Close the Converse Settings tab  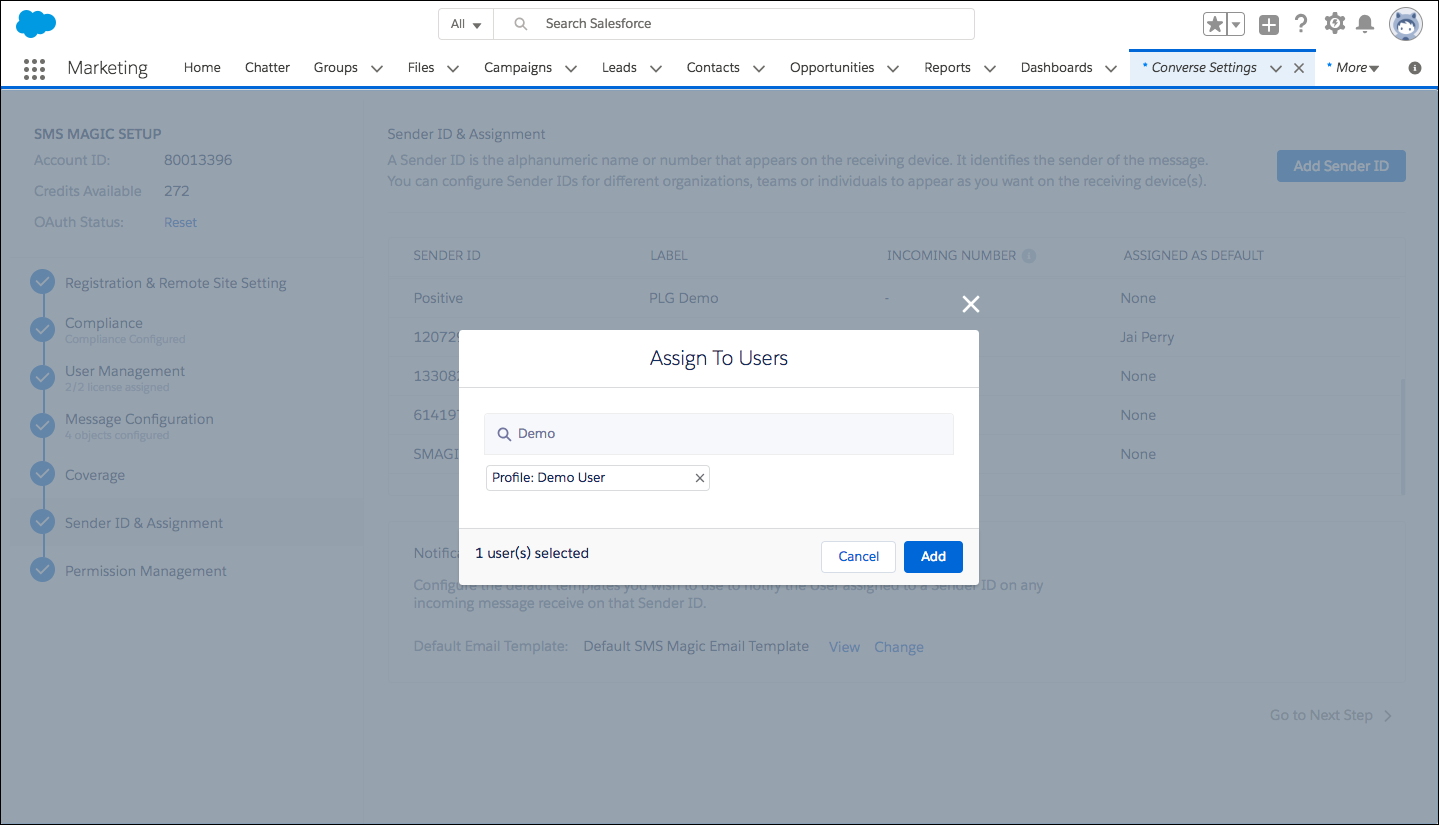[1299, 68]
